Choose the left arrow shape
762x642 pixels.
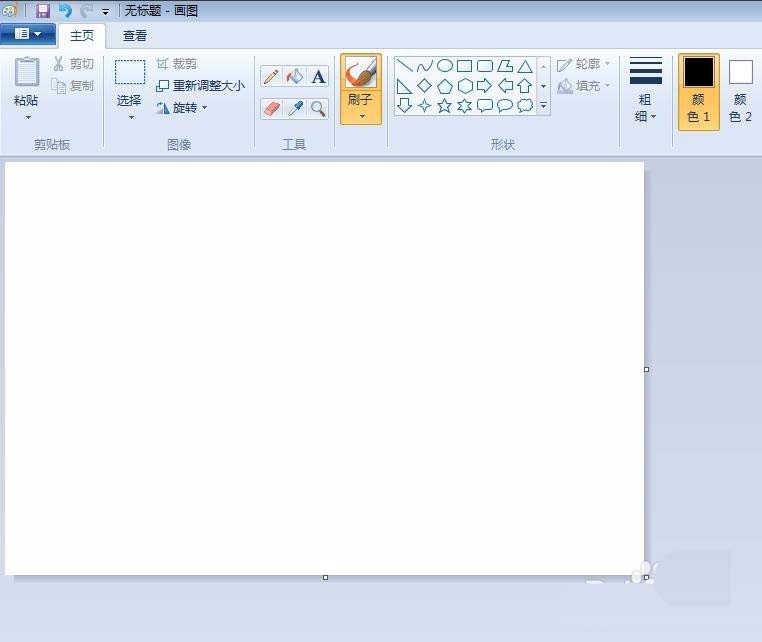point(505,86)
